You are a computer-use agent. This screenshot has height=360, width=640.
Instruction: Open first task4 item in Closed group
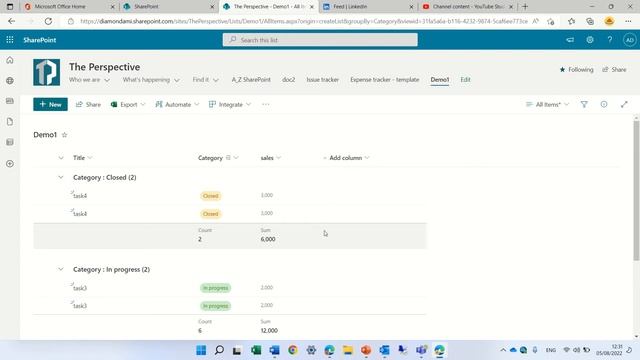(x=80, y=196)
